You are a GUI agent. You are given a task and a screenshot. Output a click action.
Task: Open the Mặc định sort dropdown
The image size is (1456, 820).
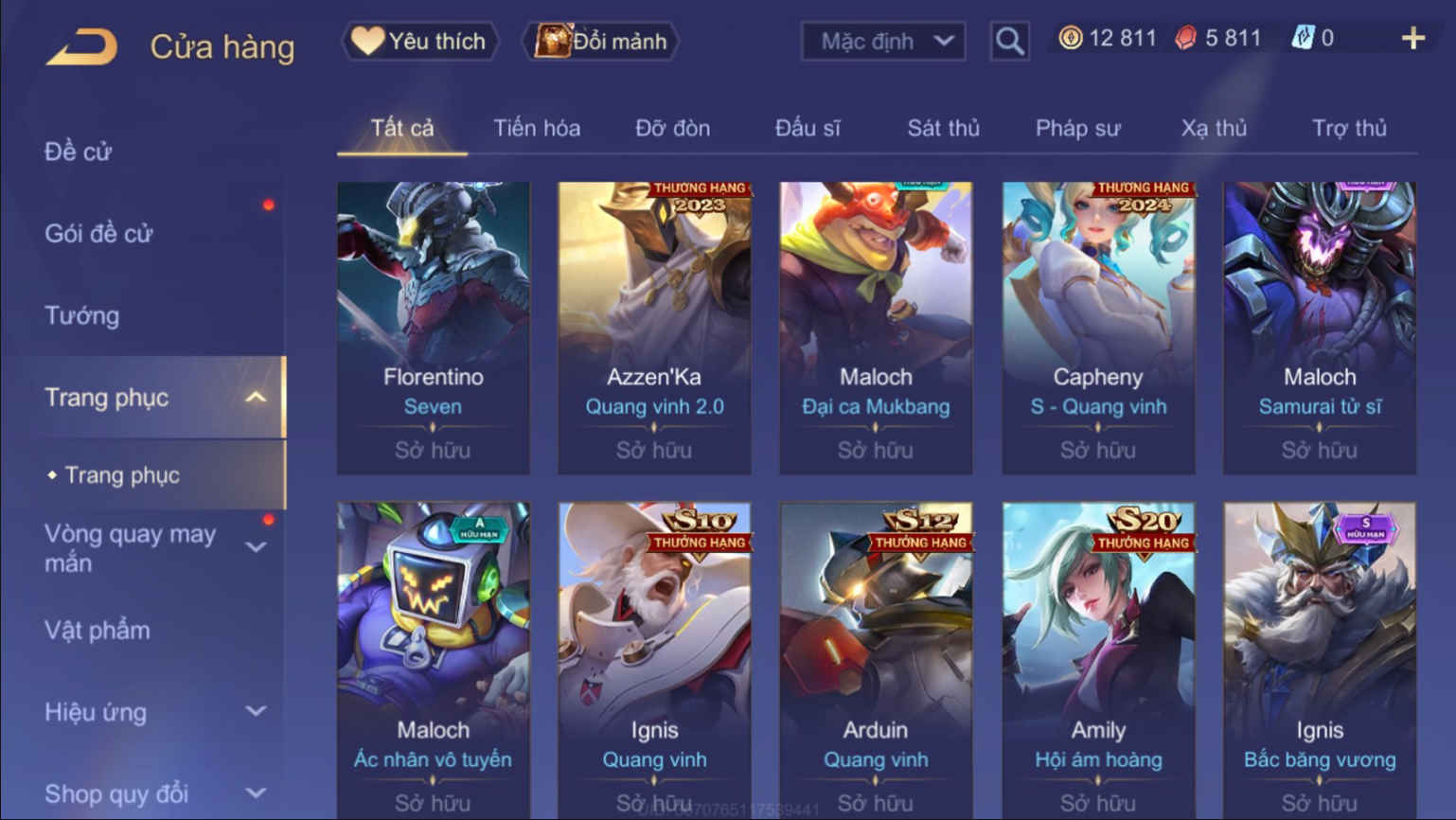coord(883,41)
